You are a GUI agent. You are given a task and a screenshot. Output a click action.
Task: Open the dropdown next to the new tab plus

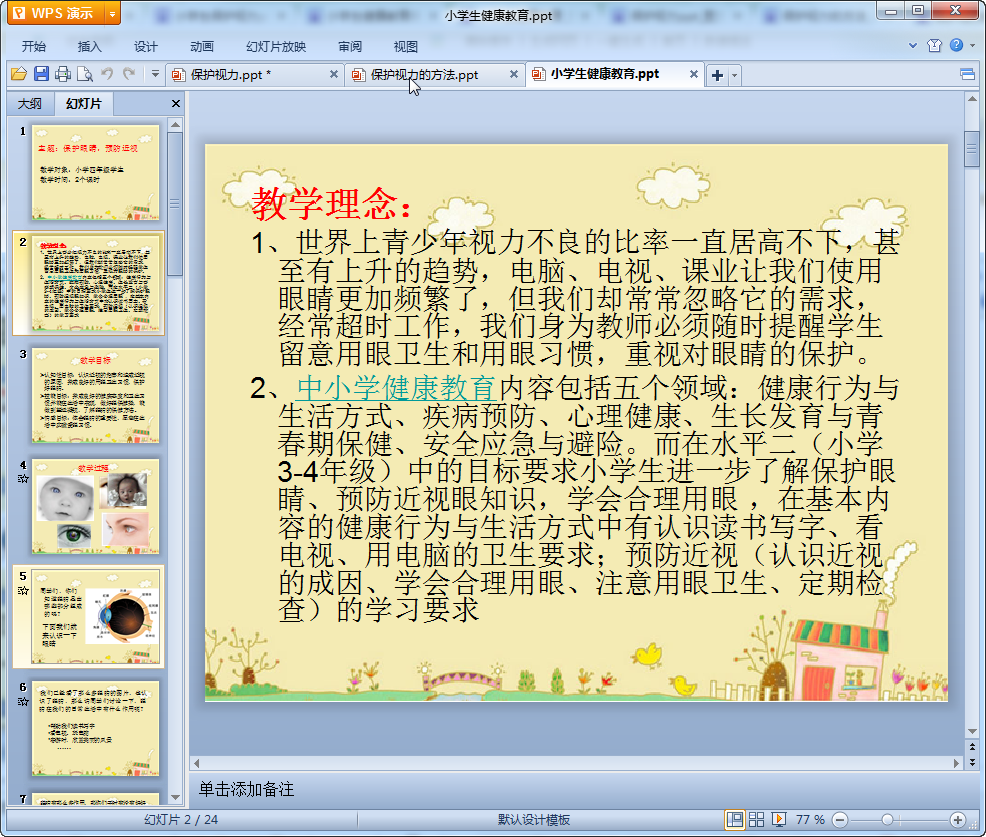734,75
